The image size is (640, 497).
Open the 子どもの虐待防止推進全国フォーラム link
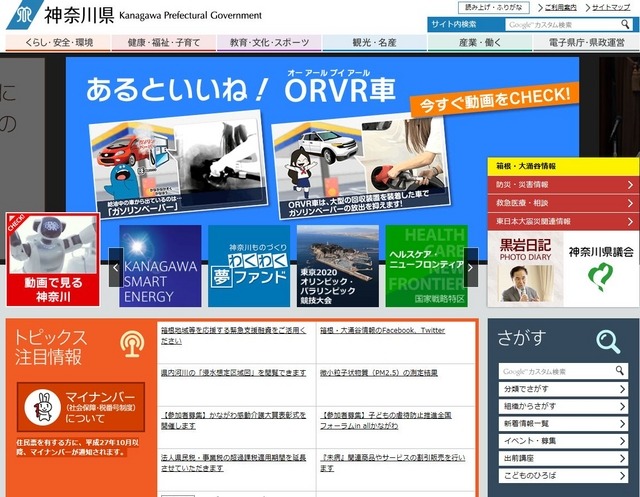pos(385,420)
